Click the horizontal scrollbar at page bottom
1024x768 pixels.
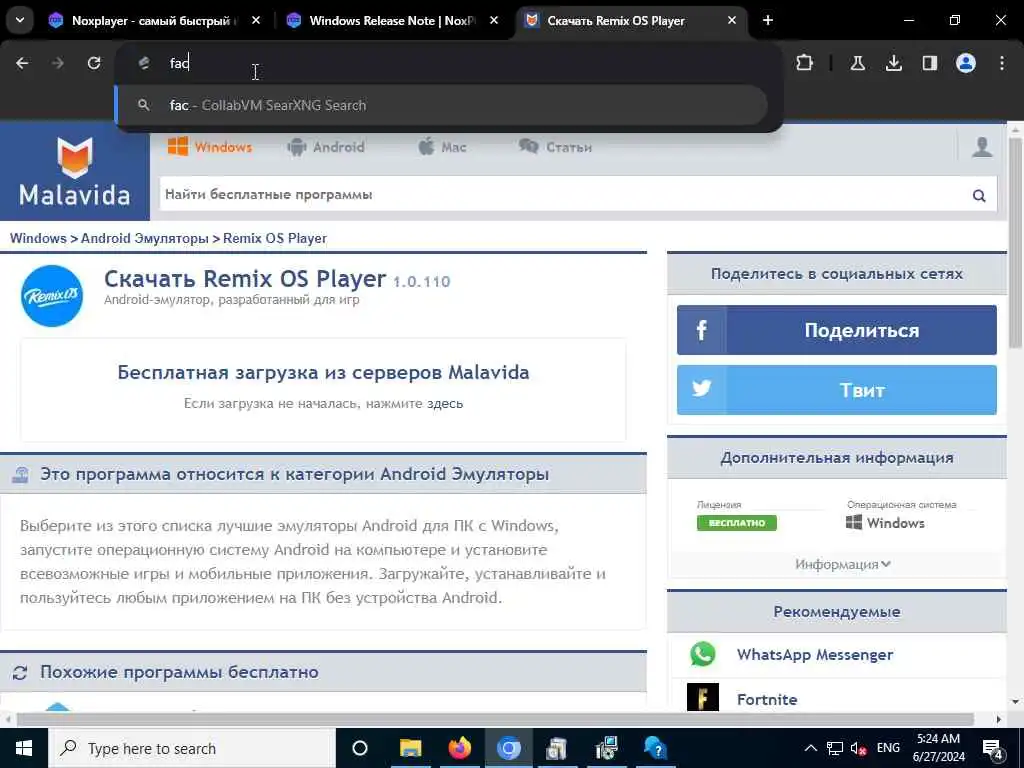click(x=495, y=719)
